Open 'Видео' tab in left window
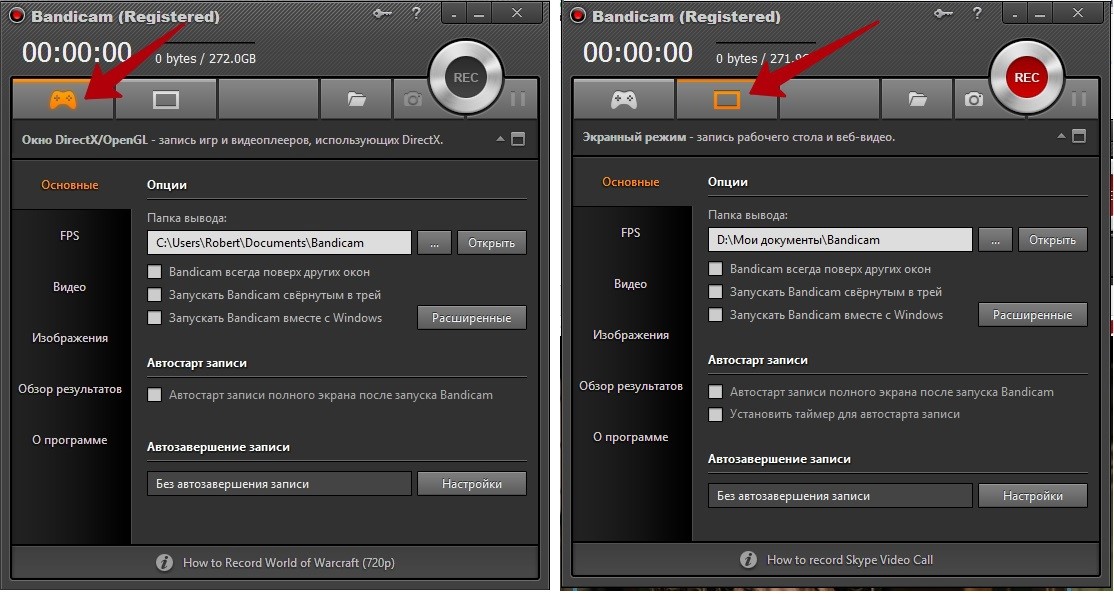1114x594 pixels. (x=70, y=287)
